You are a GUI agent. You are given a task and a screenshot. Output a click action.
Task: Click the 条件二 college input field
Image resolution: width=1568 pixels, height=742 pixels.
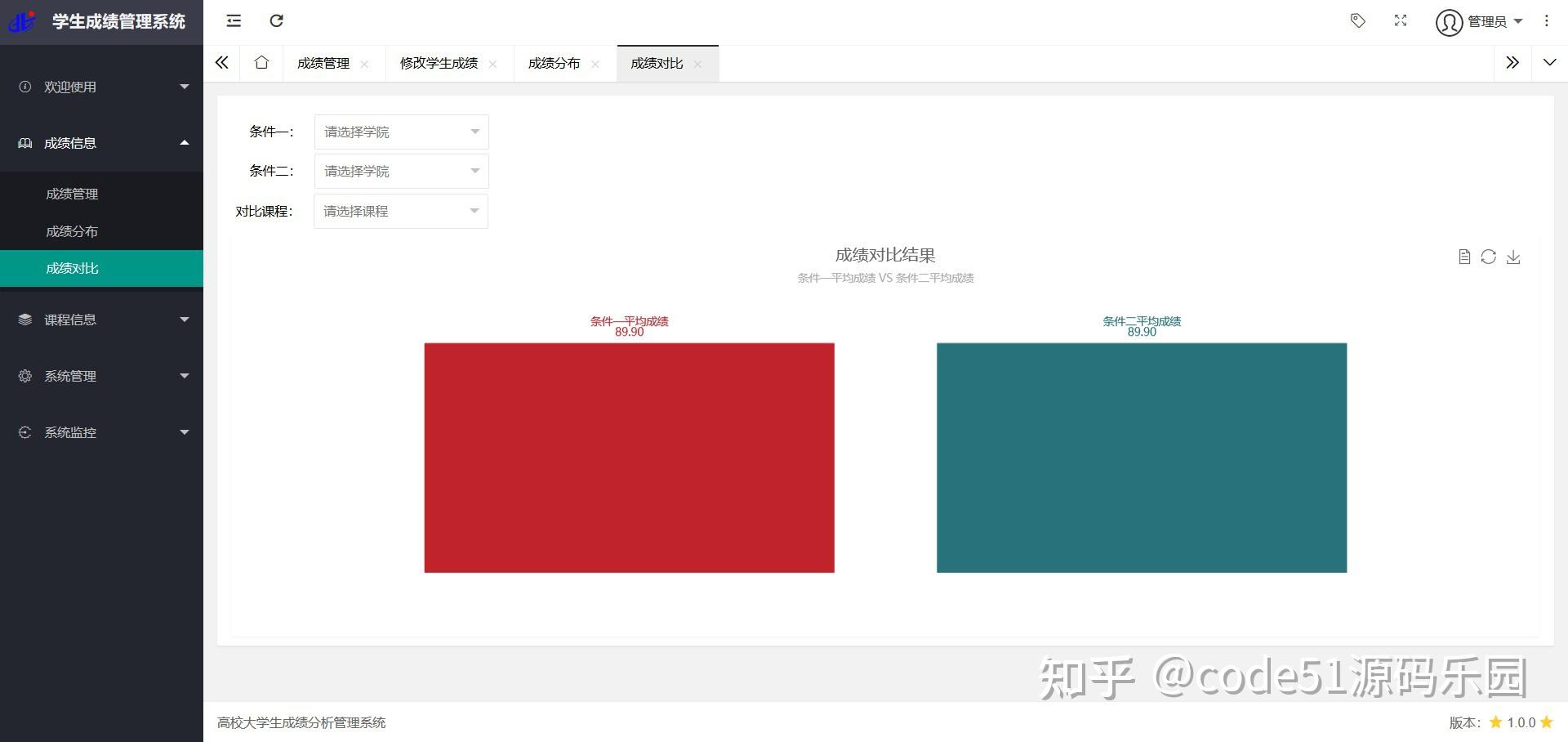[x=400, y=171]
